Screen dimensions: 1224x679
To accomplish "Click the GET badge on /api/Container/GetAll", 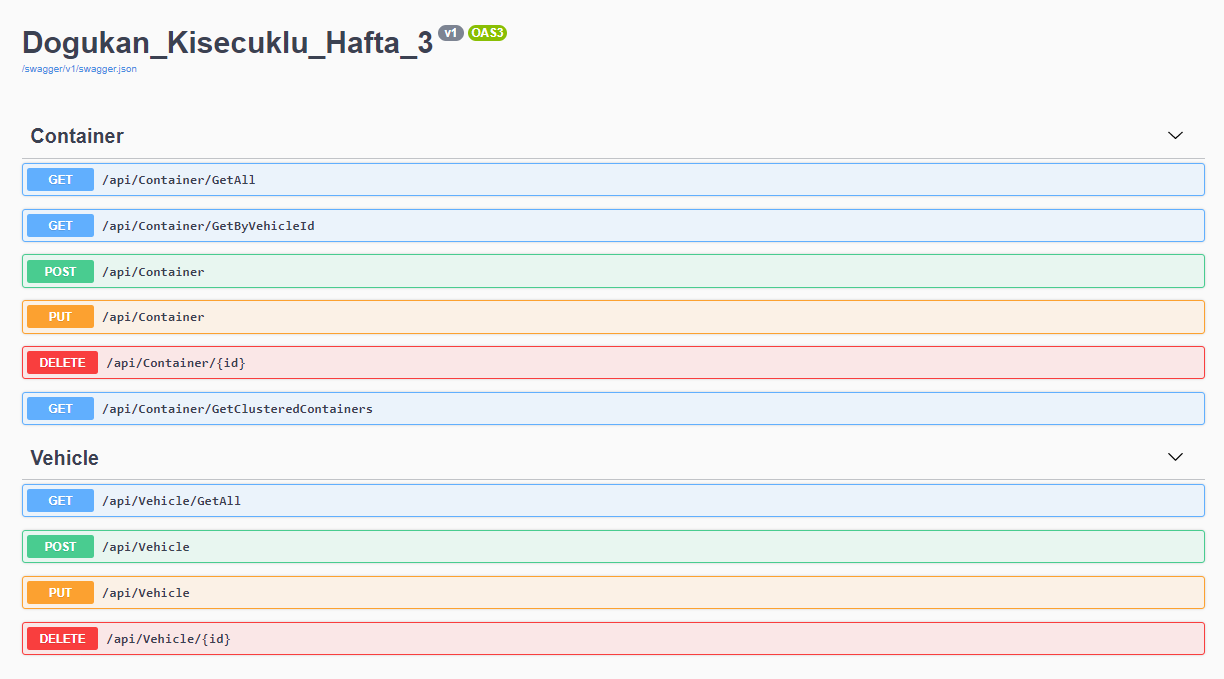I will pyautogui.click(x=60, y=179).
